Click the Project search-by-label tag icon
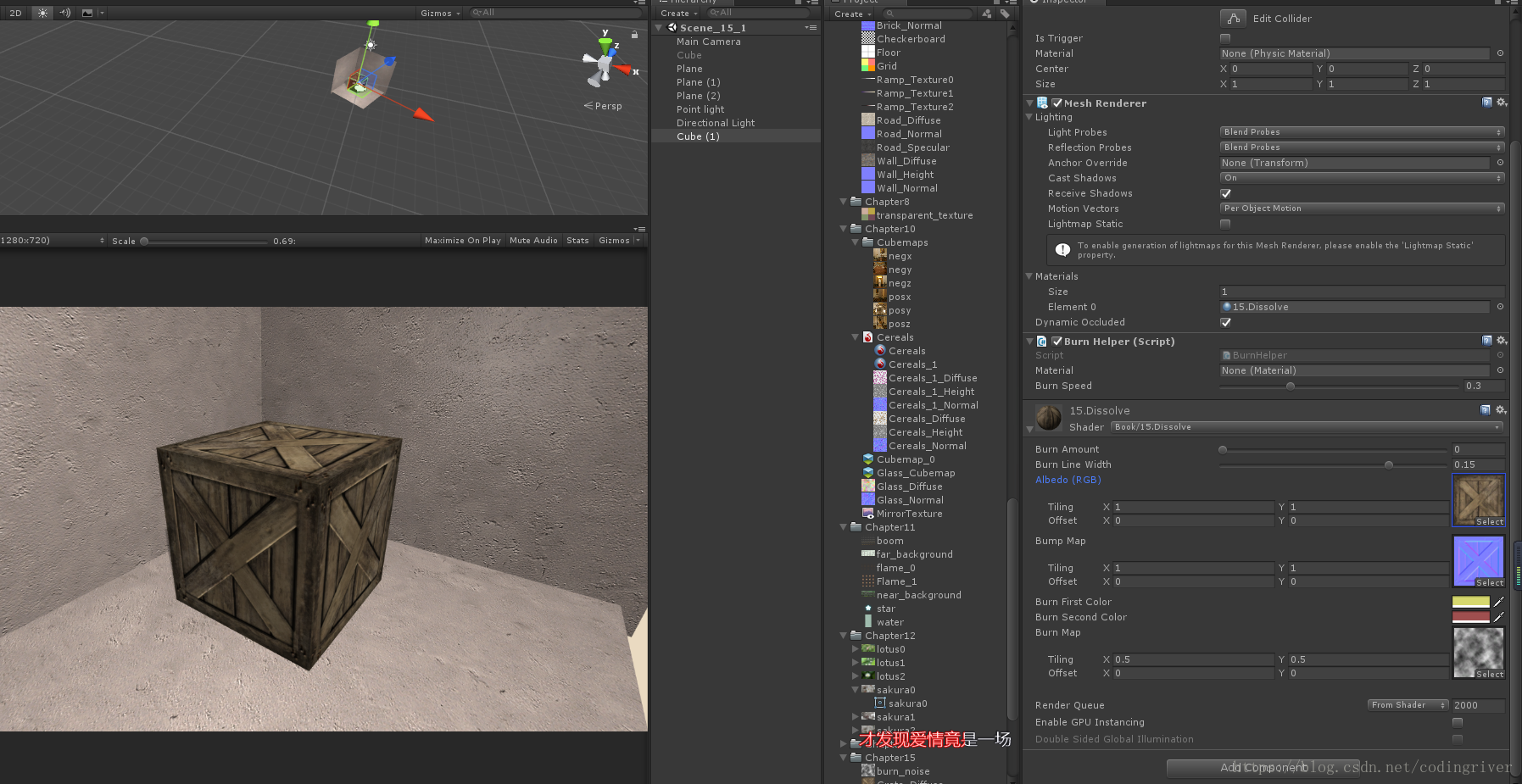This screenshot has width=1522, height=784. click(x=1005, y=14)
